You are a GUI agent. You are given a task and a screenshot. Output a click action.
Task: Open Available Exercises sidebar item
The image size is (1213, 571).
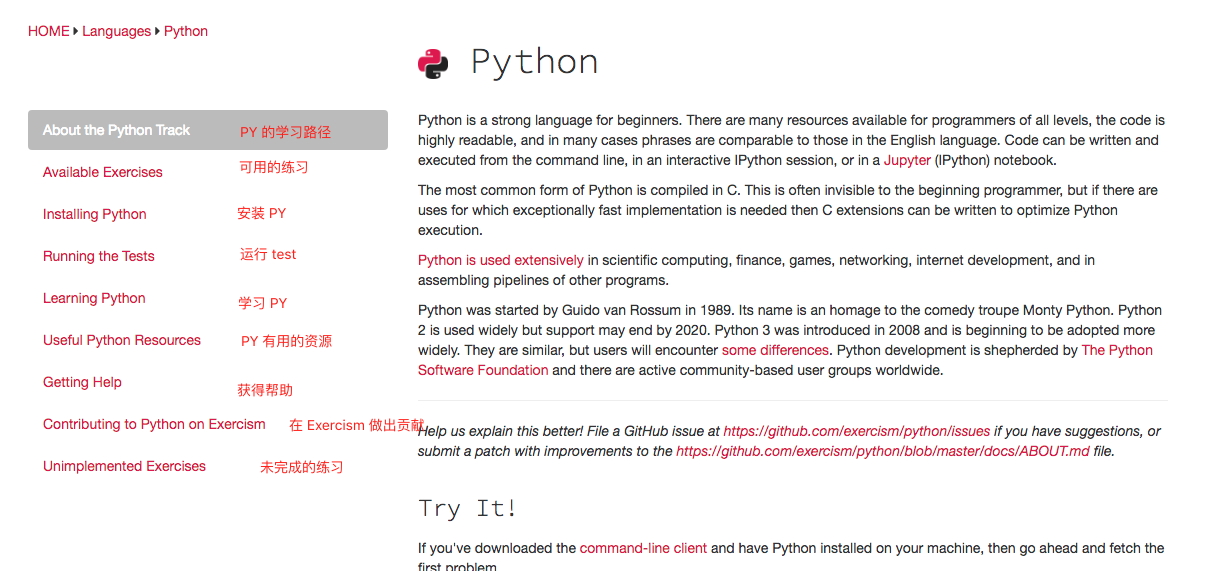(102, 172)
